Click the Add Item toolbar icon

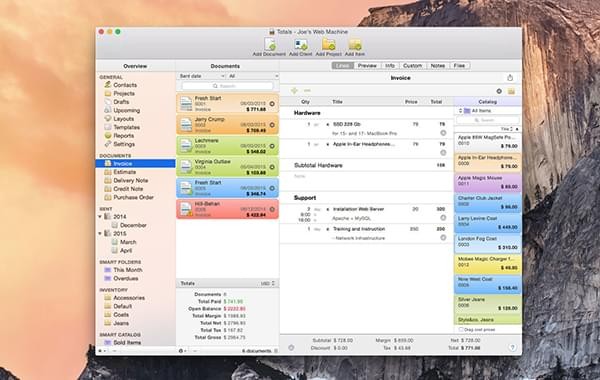point(355,44)
